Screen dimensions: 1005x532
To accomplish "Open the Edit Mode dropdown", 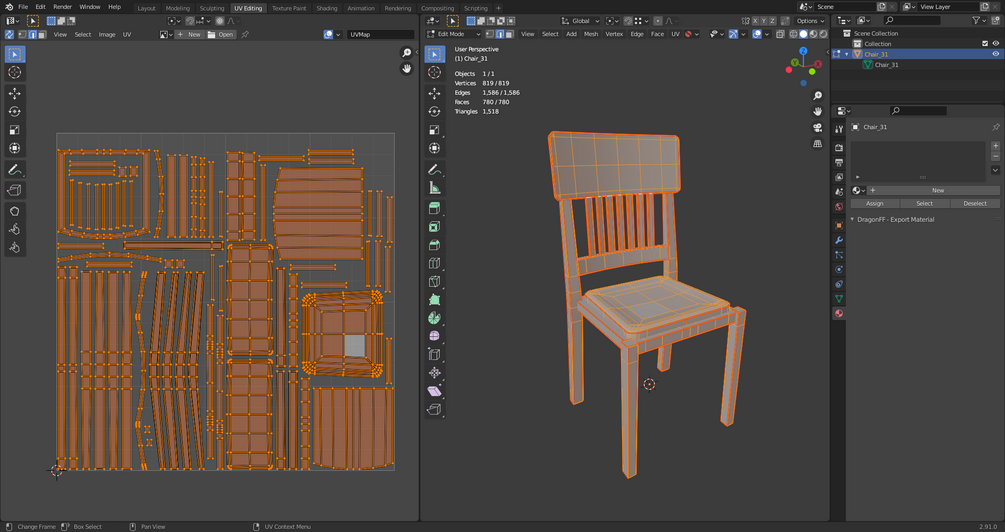I will (453, 34).
